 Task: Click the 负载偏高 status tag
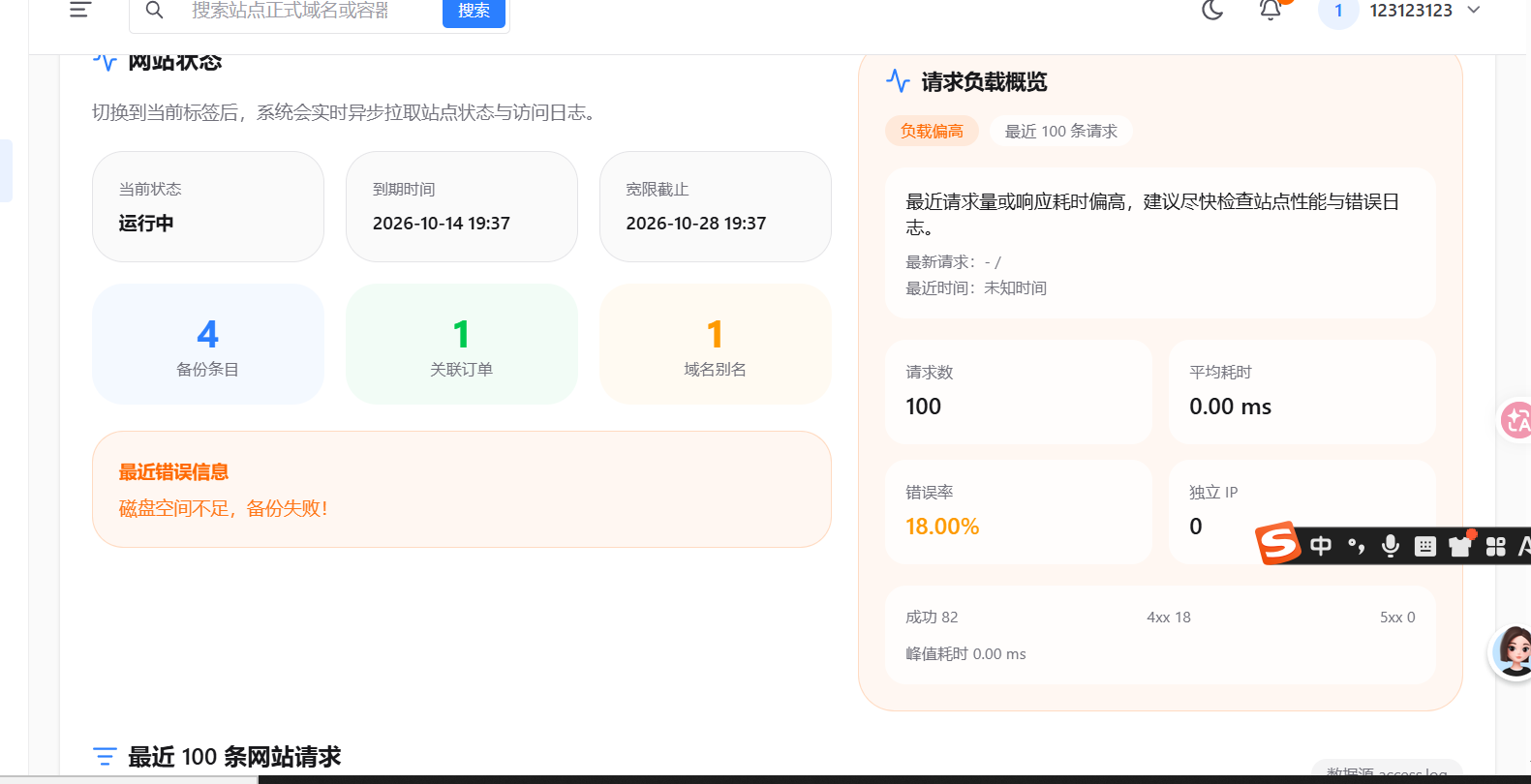[932, 131]
